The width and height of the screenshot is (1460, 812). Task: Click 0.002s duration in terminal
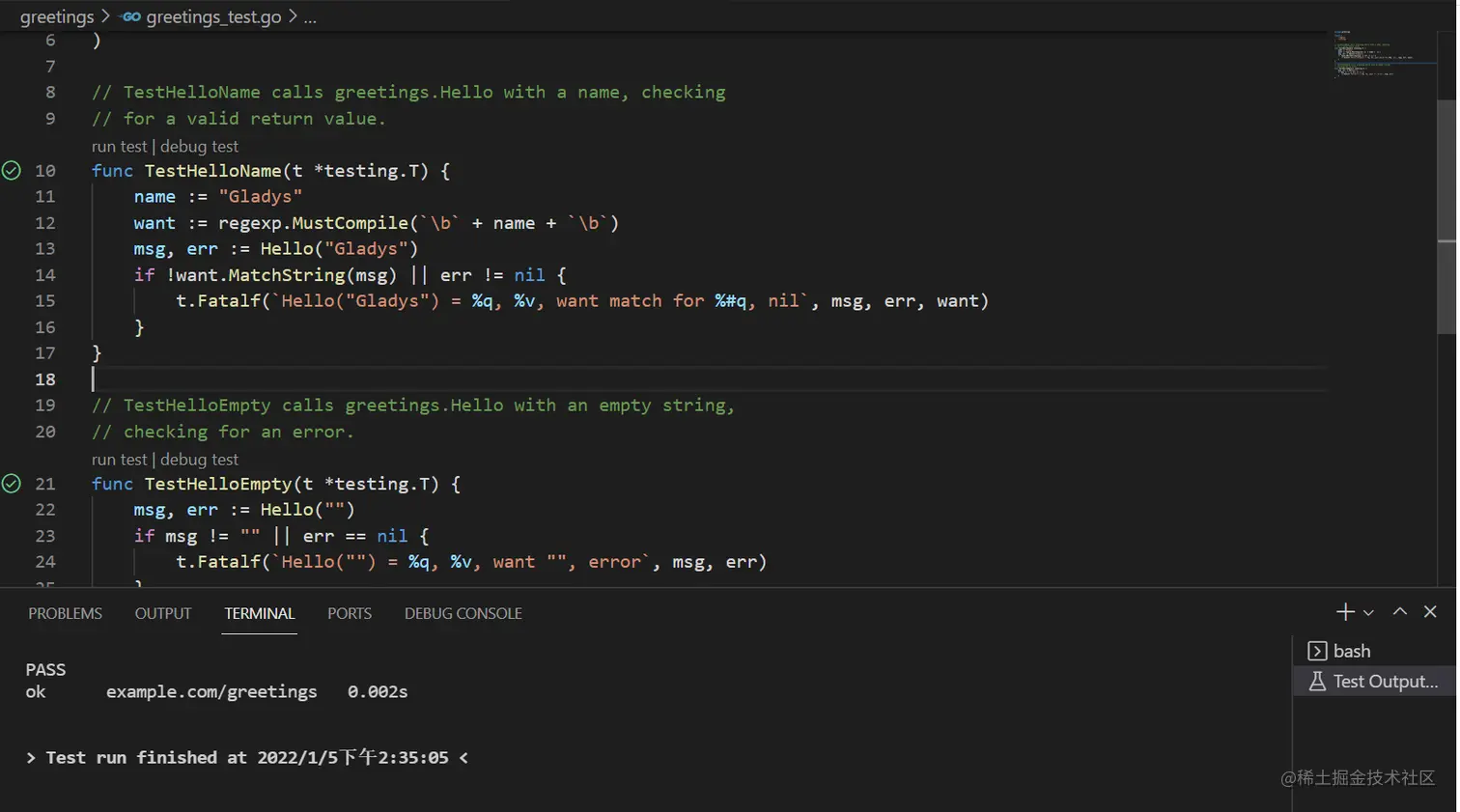pos(378,692)
